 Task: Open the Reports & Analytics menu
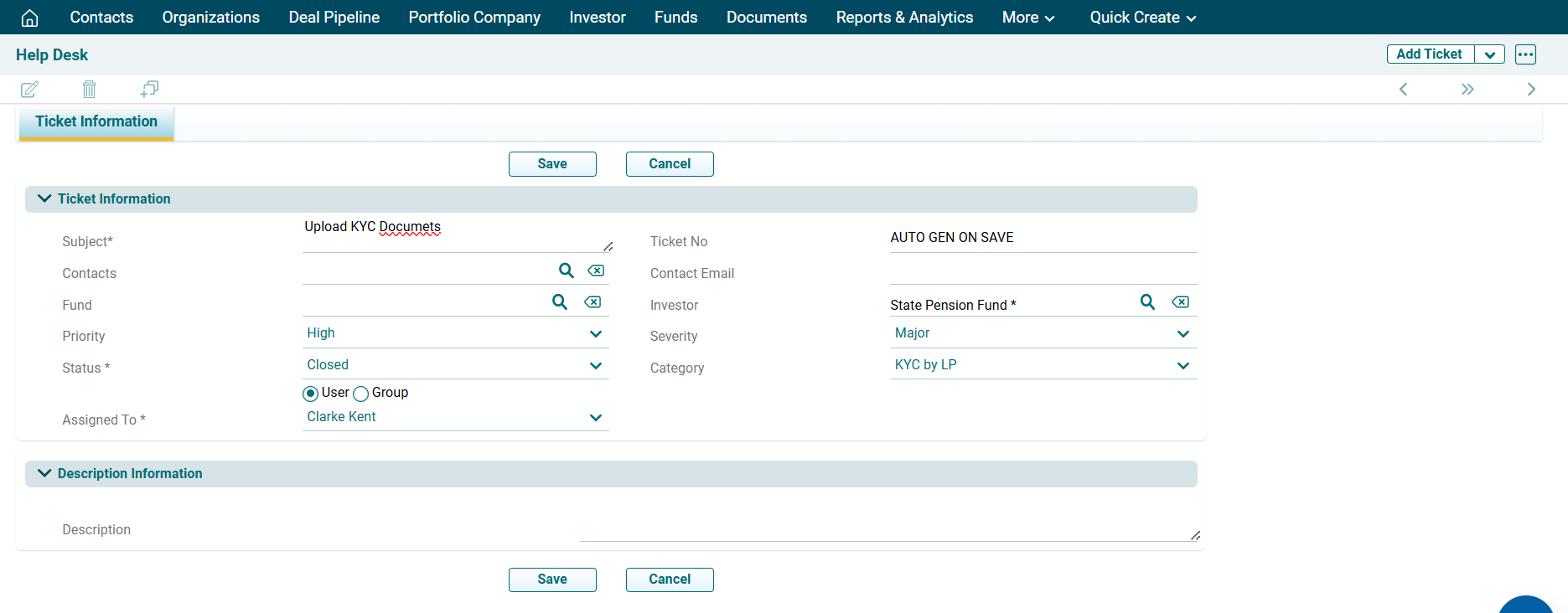tap(904, 18)
